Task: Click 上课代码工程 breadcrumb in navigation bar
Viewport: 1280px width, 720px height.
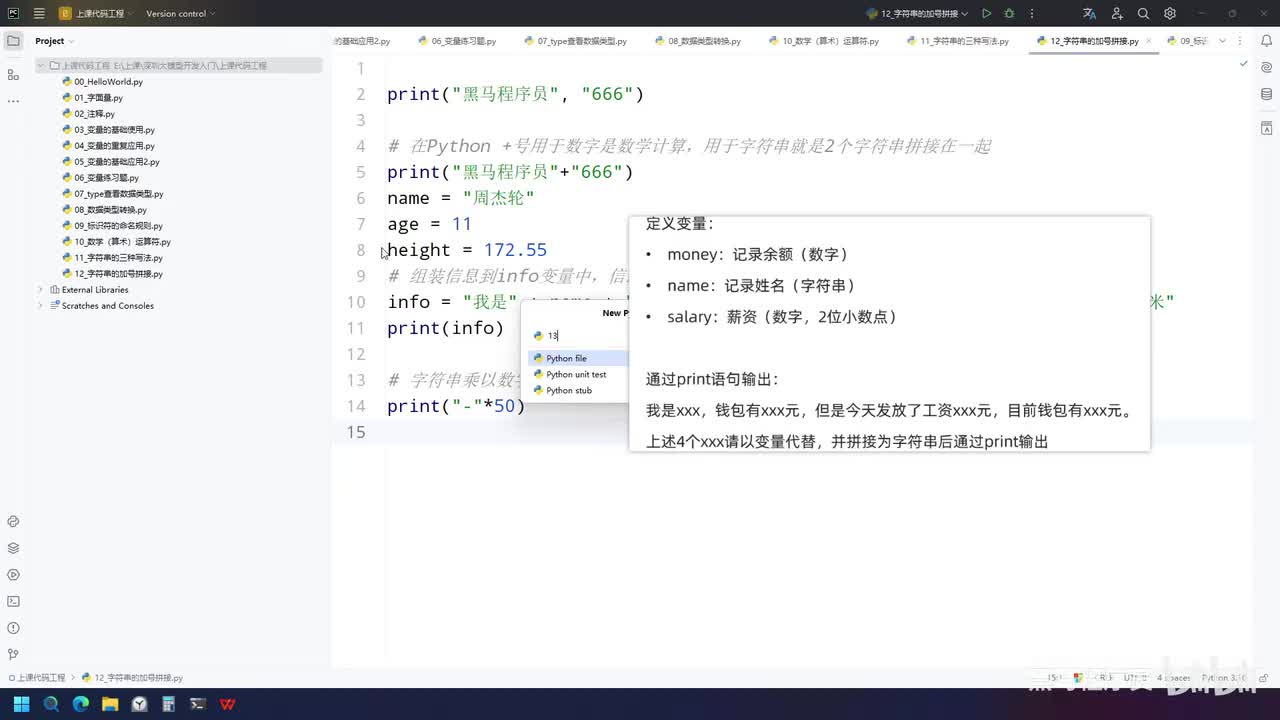Action: (37, 678)
